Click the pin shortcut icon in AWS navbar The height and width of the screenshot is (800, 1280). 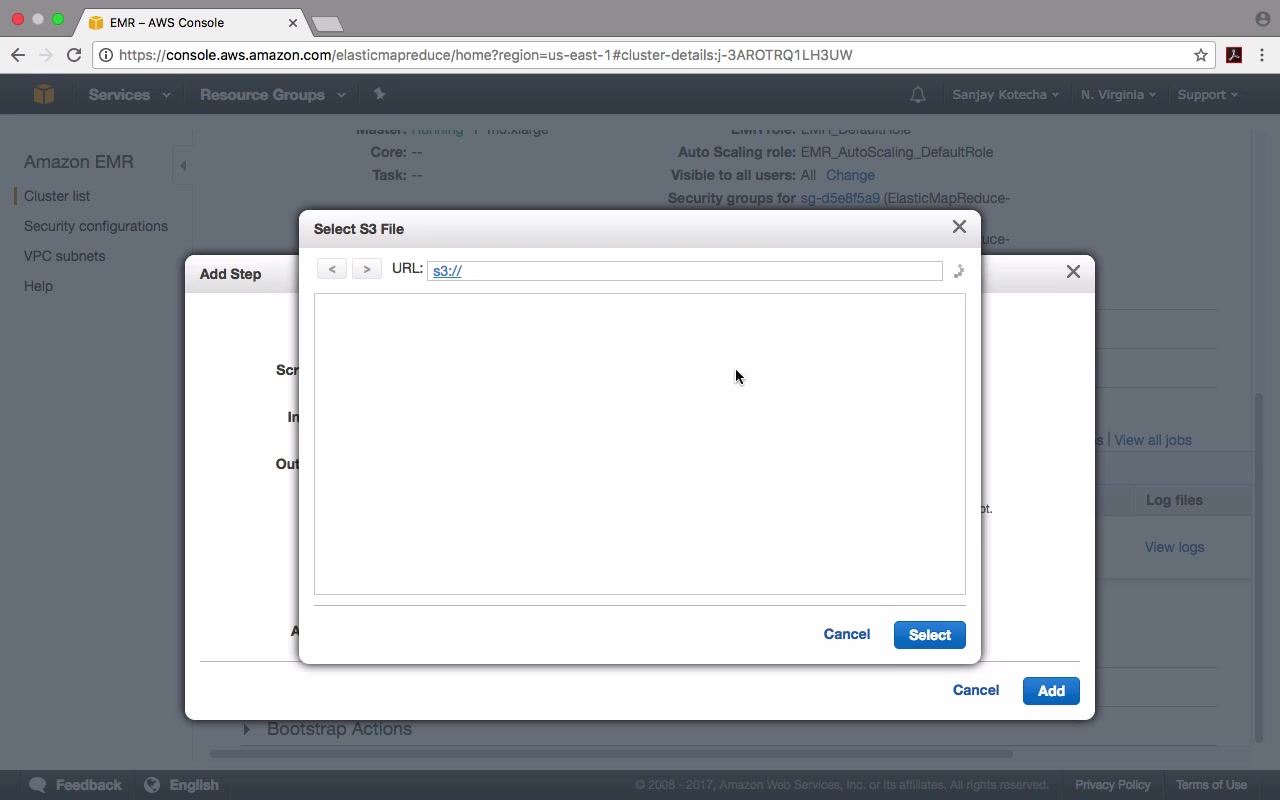pos(379,94)
